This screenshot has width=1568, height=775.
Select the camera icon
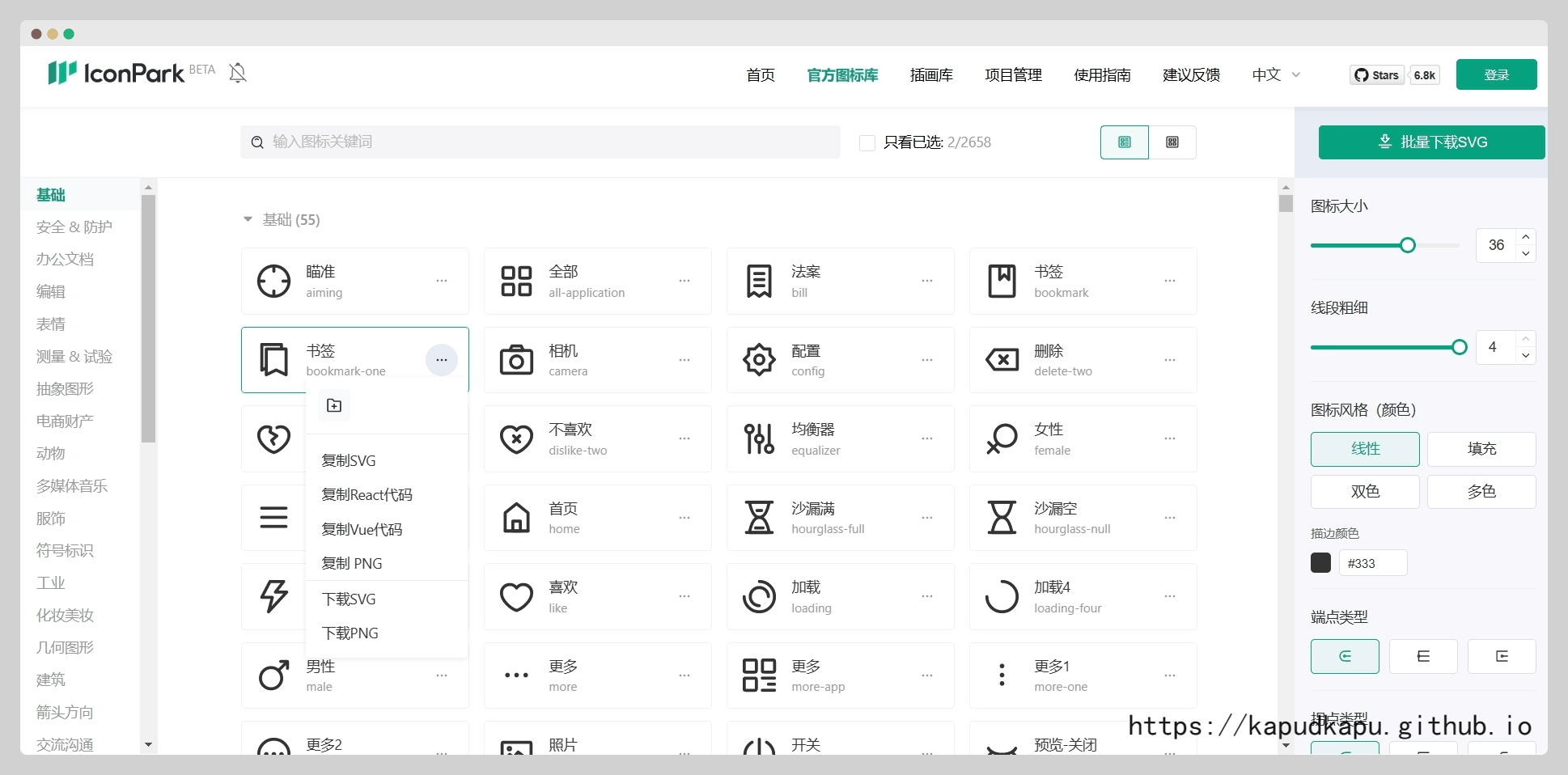tap(516, 360)
